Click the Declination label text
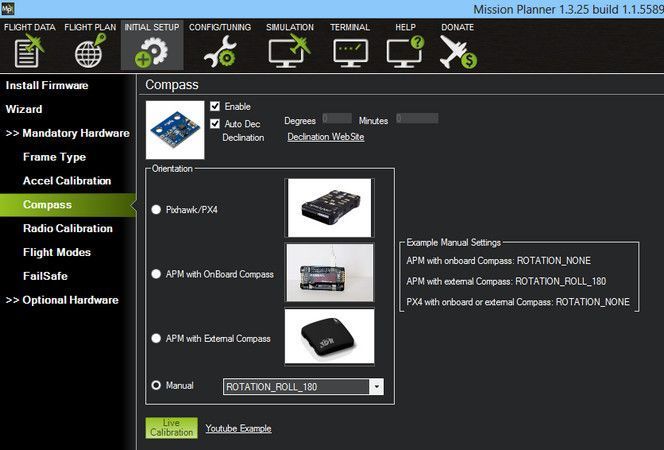The image size is (664, 450). (x=243, y=138)
